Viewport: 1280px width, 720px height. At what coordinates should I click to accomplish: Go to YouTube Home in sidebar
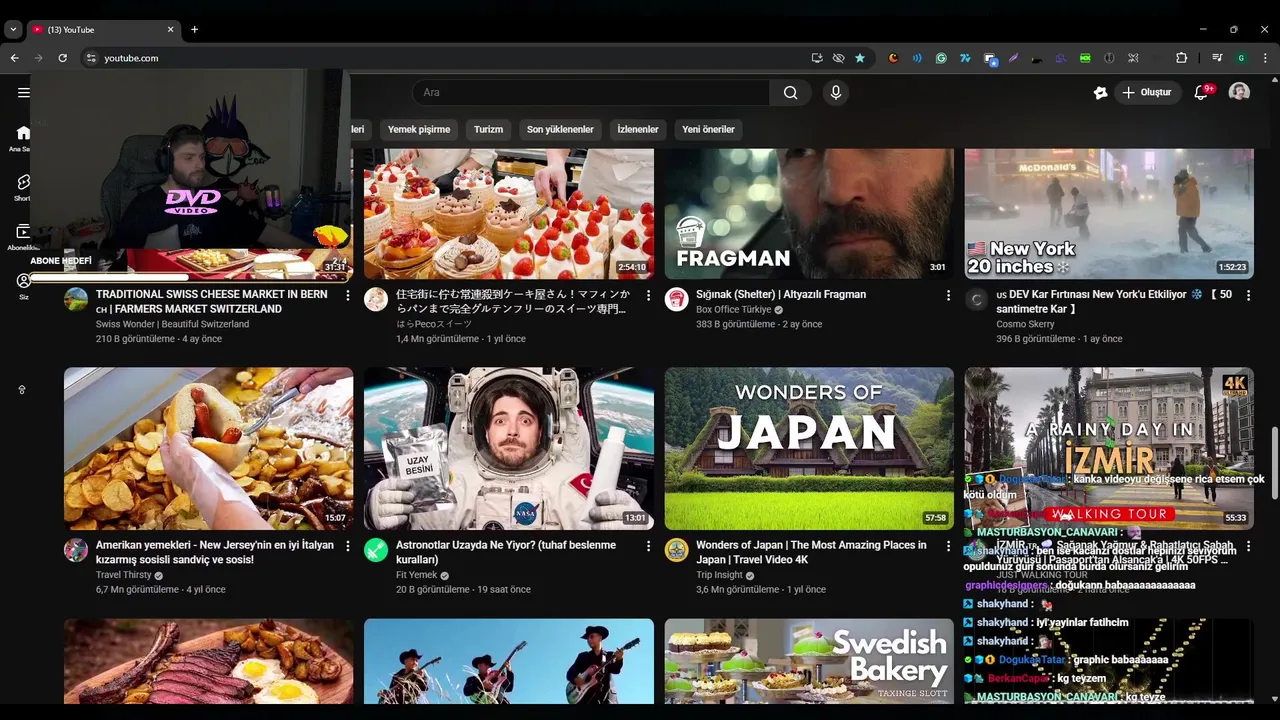pyautogui.click(x=23, y=137)
